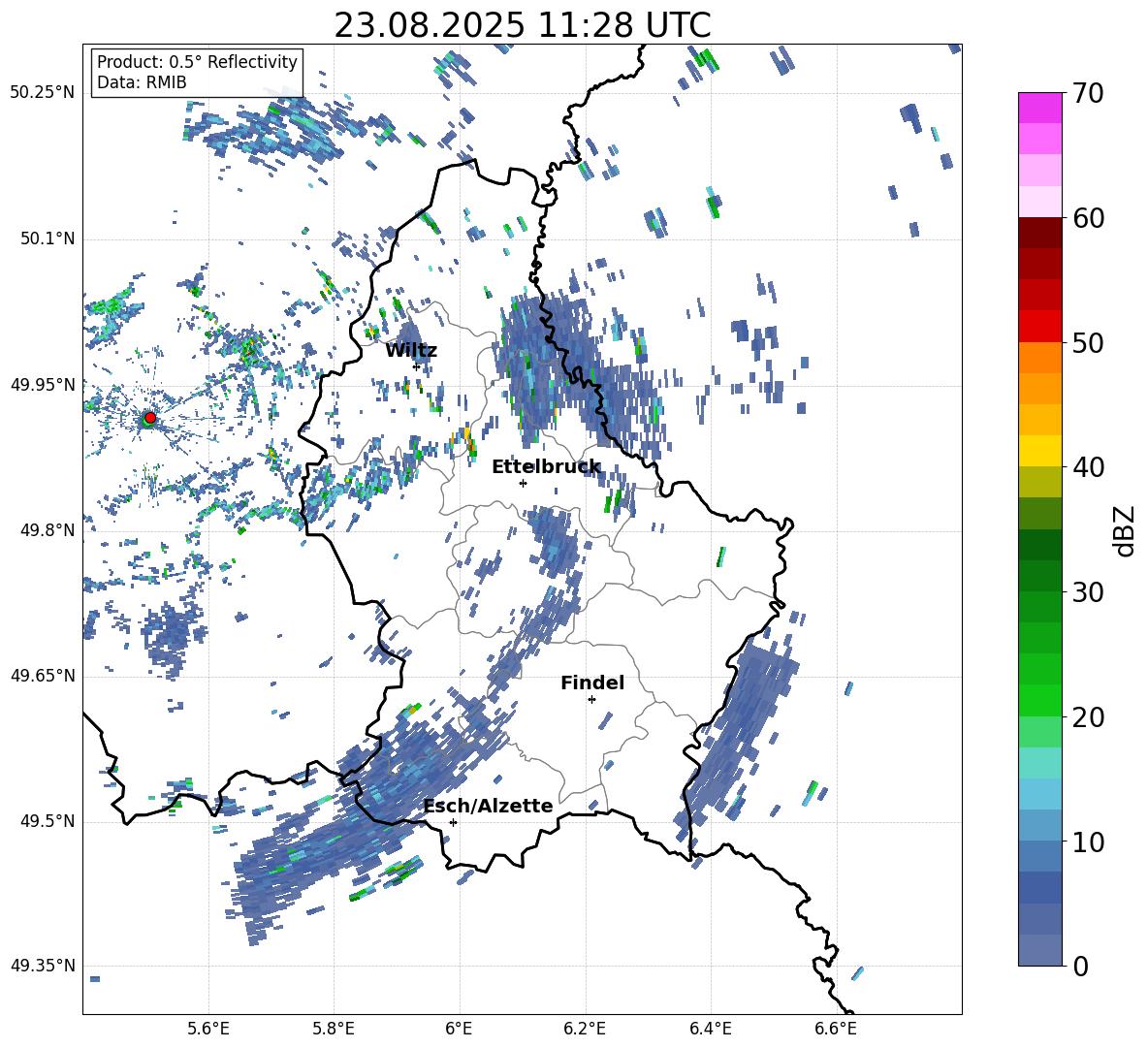This screenshot has width=1148, height=1048.
Task: Click the 6°E longitude label
Action: 459,1029
